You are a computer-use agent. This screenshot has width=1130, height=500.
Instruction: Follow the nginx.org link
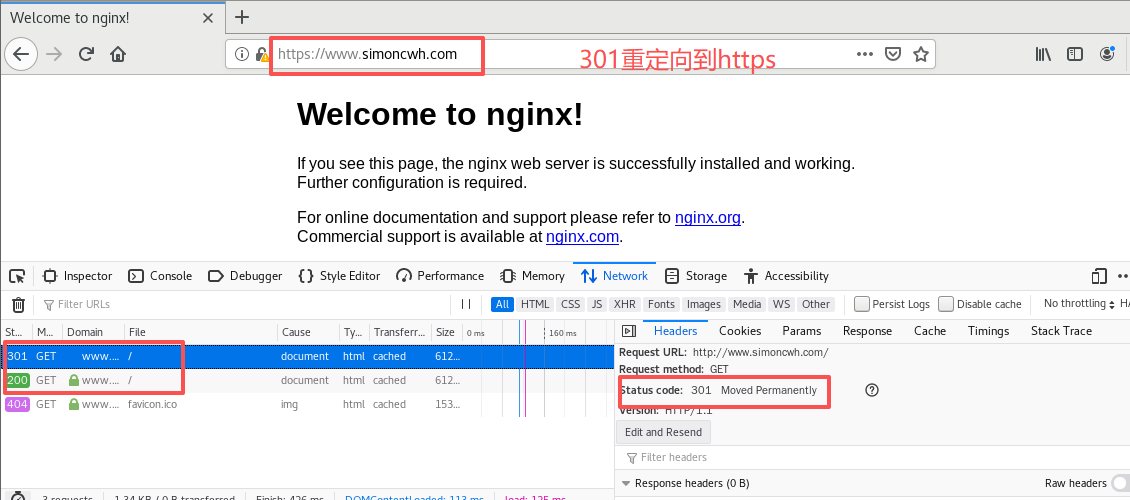click(708, 218)
